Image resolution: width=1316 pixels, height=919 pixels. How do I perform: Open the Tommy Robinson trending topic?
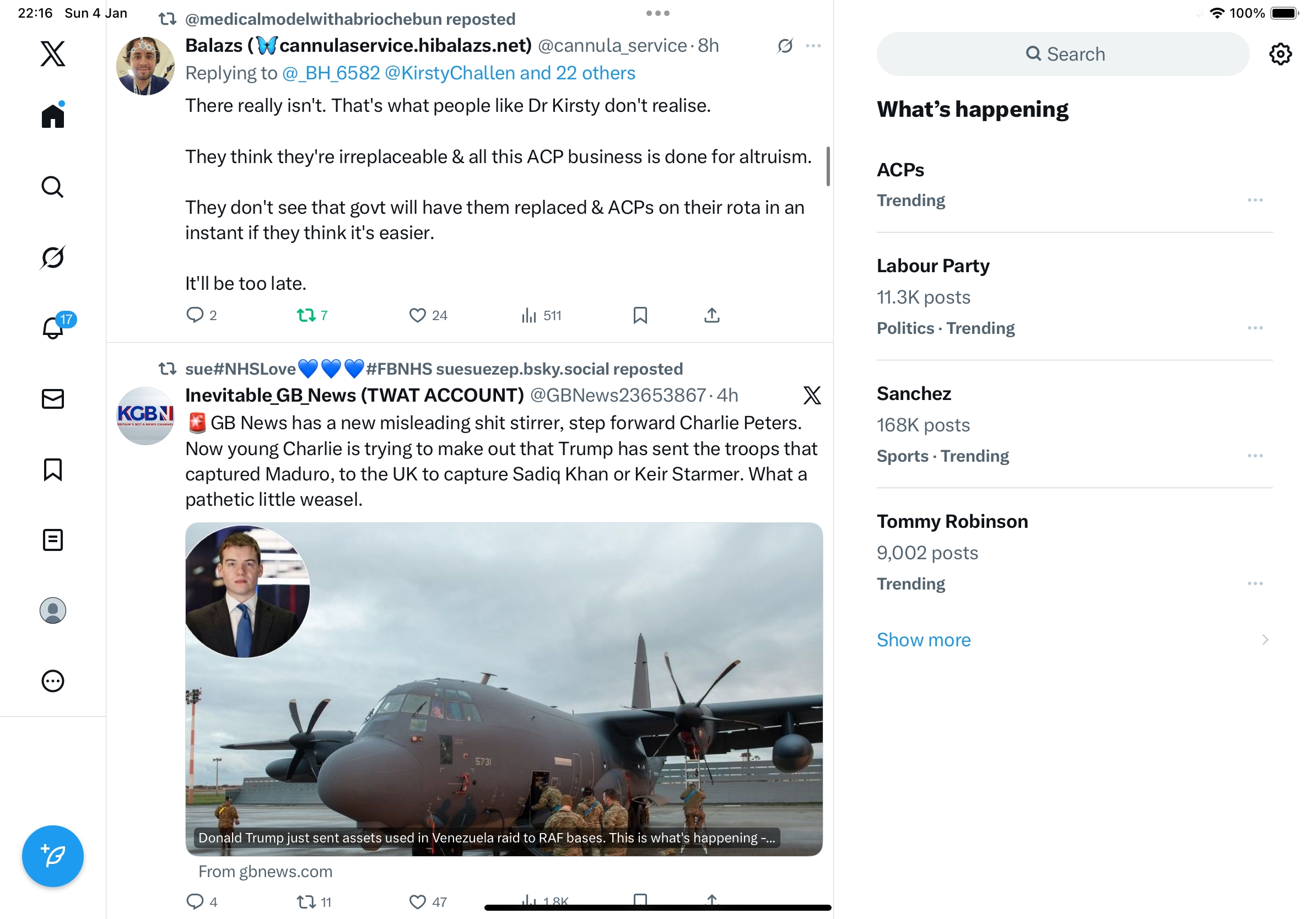[x=952, y=521]
